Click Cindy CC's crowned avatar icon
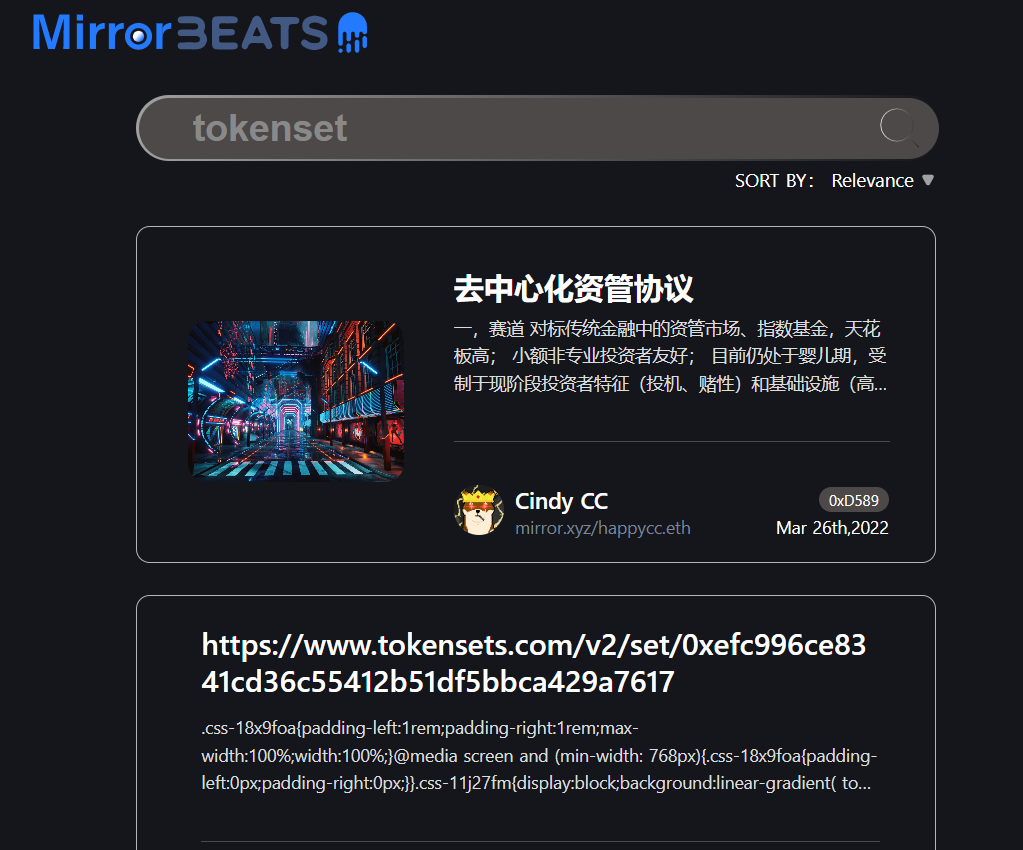The image size is (1023, 850). click(478, 511)
